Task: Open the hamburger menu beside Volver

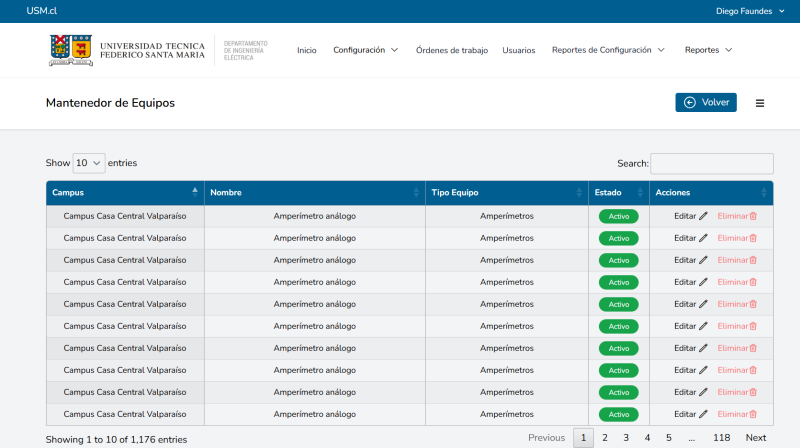Action: [760, 103]
